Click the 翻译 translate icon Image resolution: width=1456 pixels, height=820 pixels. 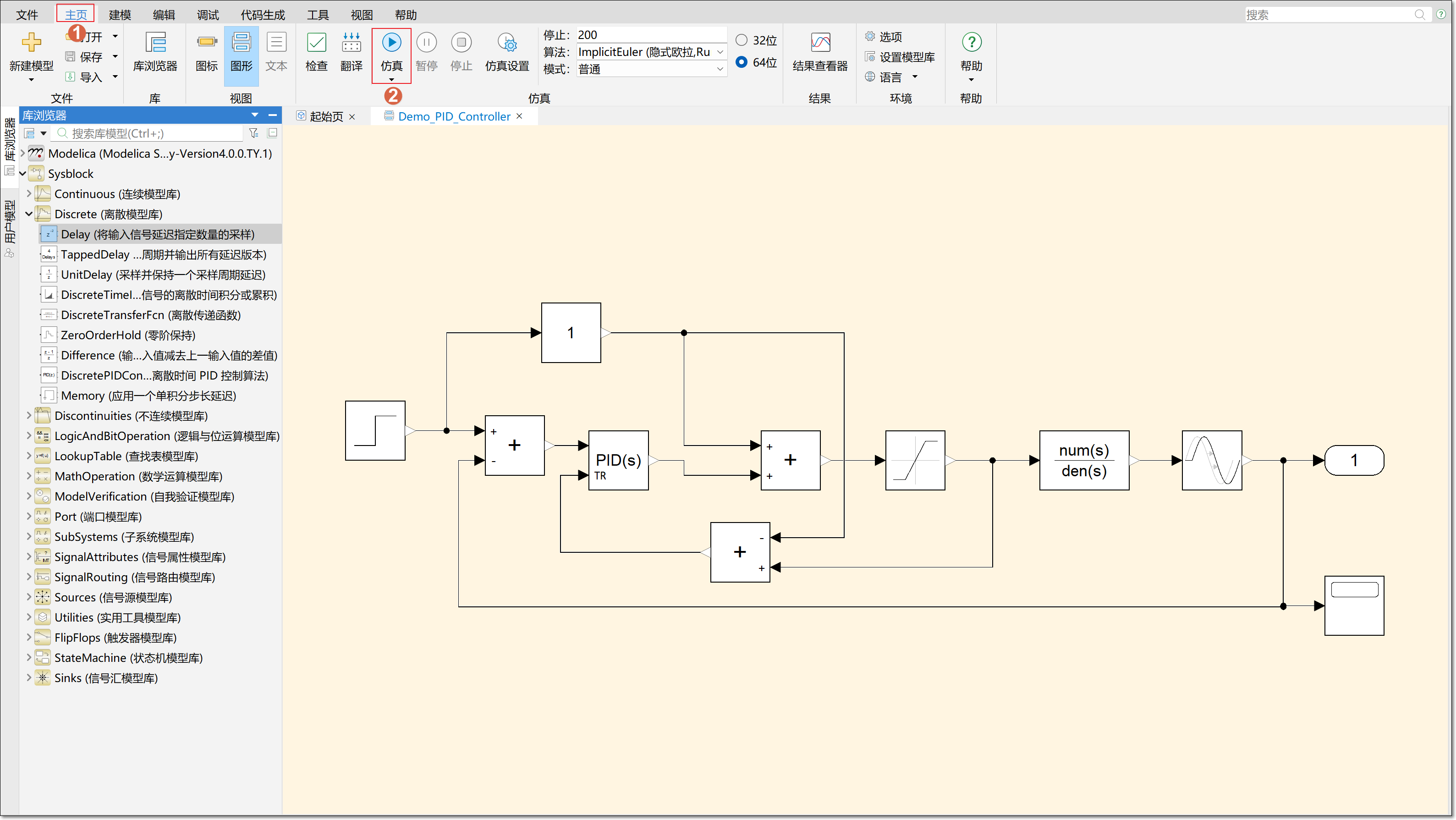tap(351, 42)
